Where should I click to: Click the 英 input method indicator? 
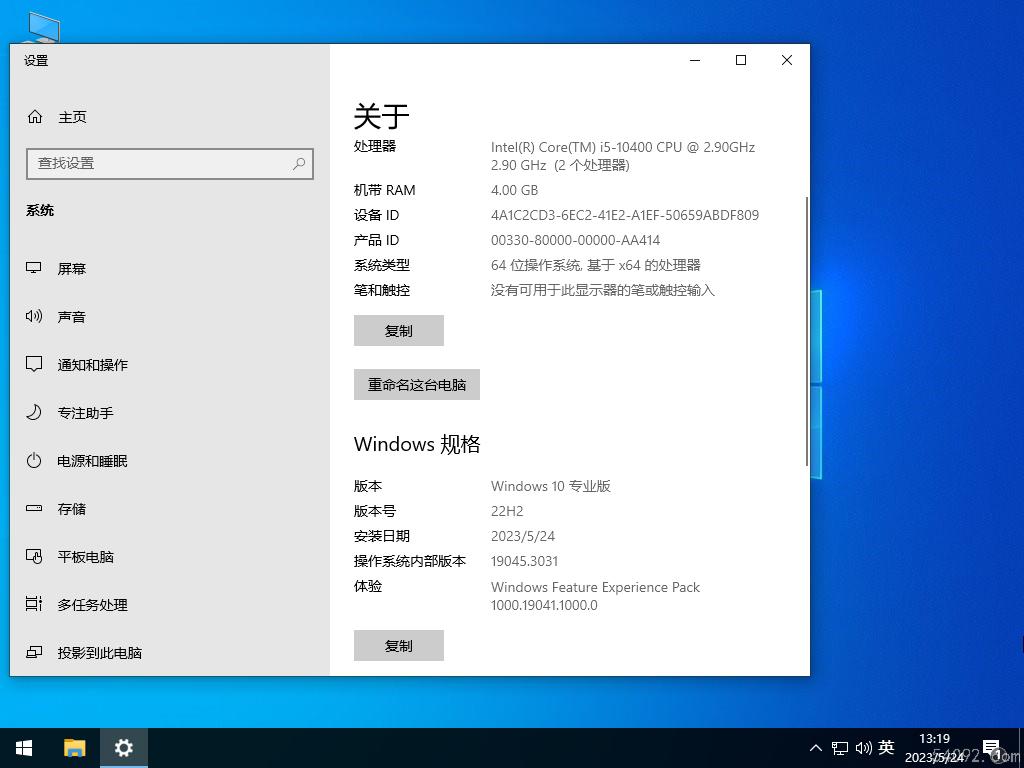click(886, 747)
